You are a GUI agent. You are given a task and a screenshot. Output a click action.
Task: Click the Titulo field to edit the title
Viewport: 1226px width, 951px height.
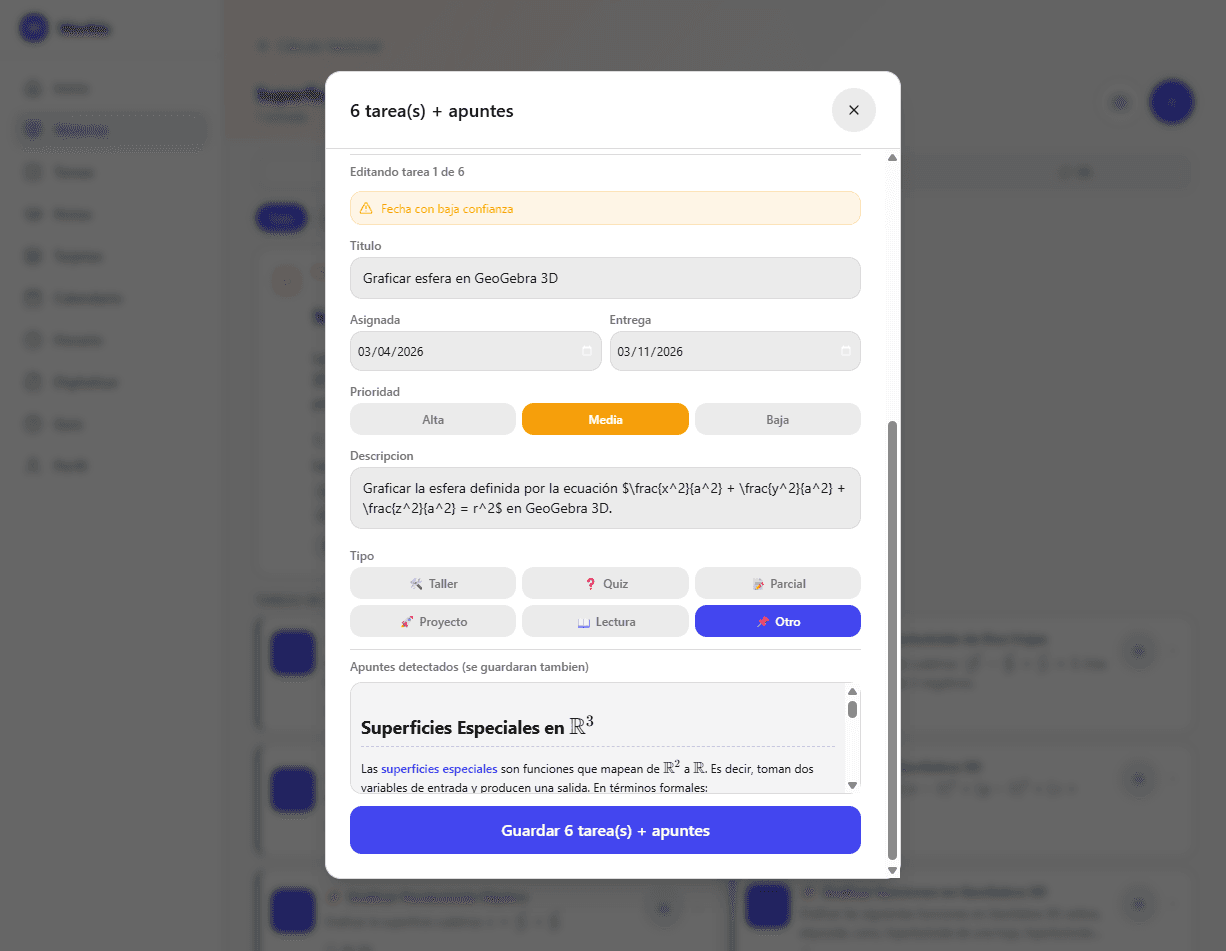(605, 278)
